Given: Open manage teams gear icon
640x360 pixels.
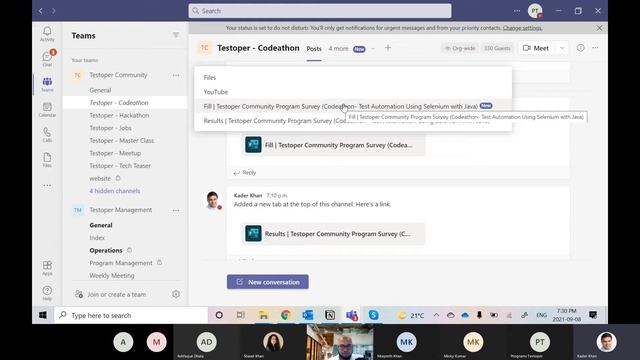Looking at the screenshot, I should tap(176, 294).
